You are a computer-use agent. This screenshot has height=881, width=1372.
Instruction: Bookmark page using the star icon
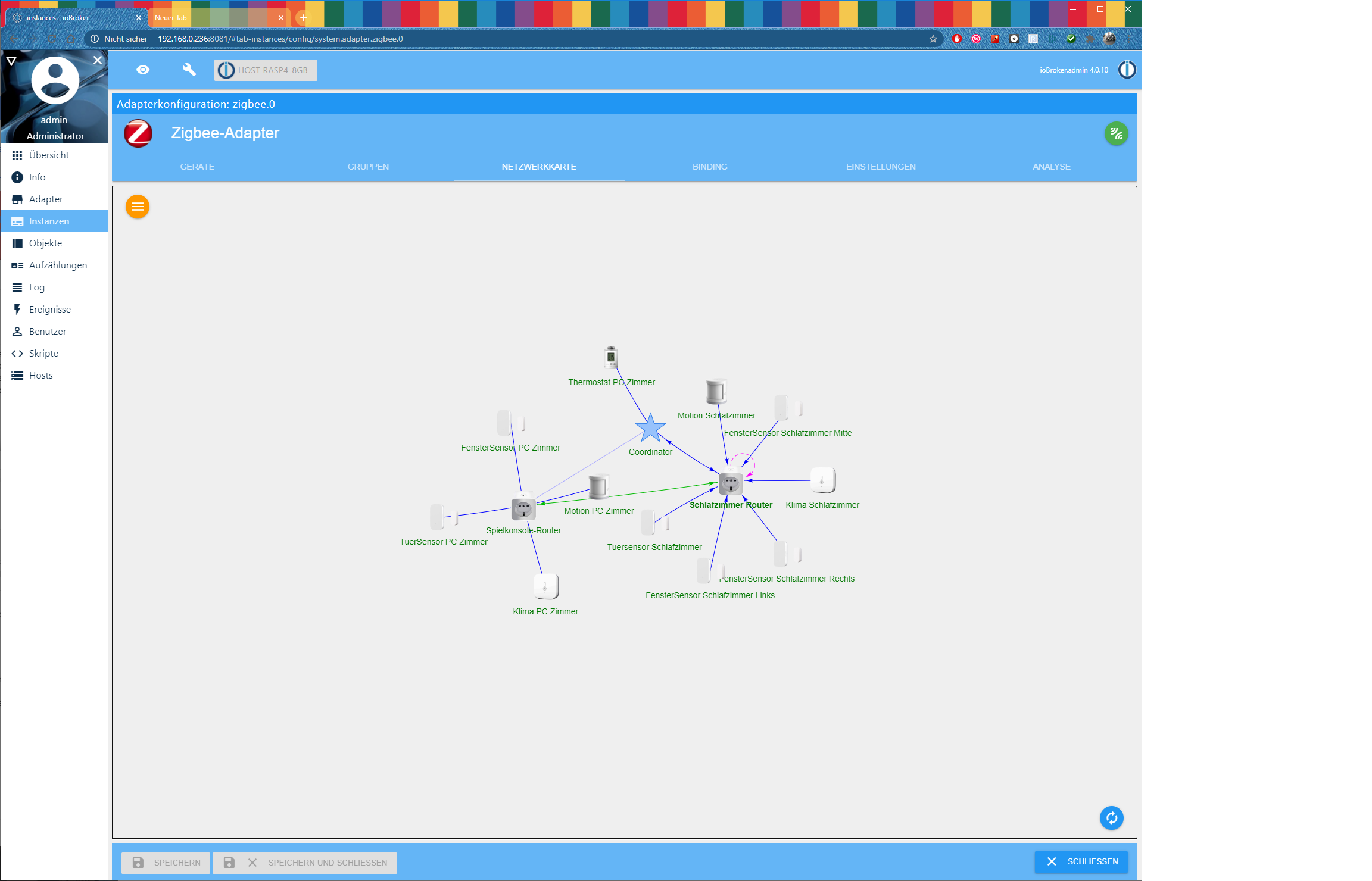(x=933, y=39)
